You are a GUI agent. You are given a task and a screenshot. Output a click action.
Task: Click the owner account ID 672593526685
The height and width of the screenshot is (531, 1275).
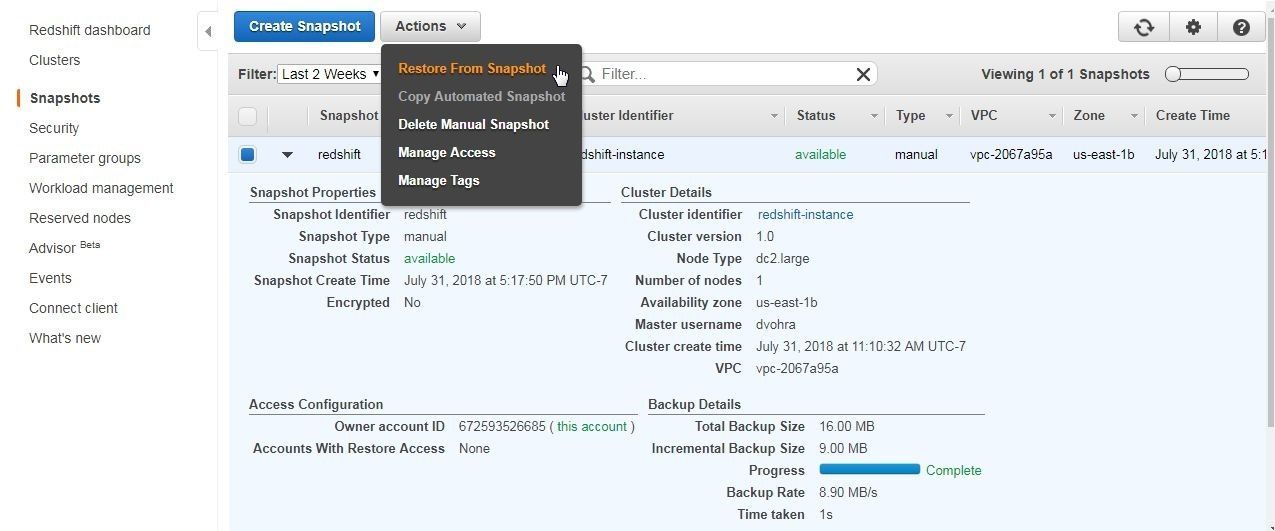tap(502, 426)
